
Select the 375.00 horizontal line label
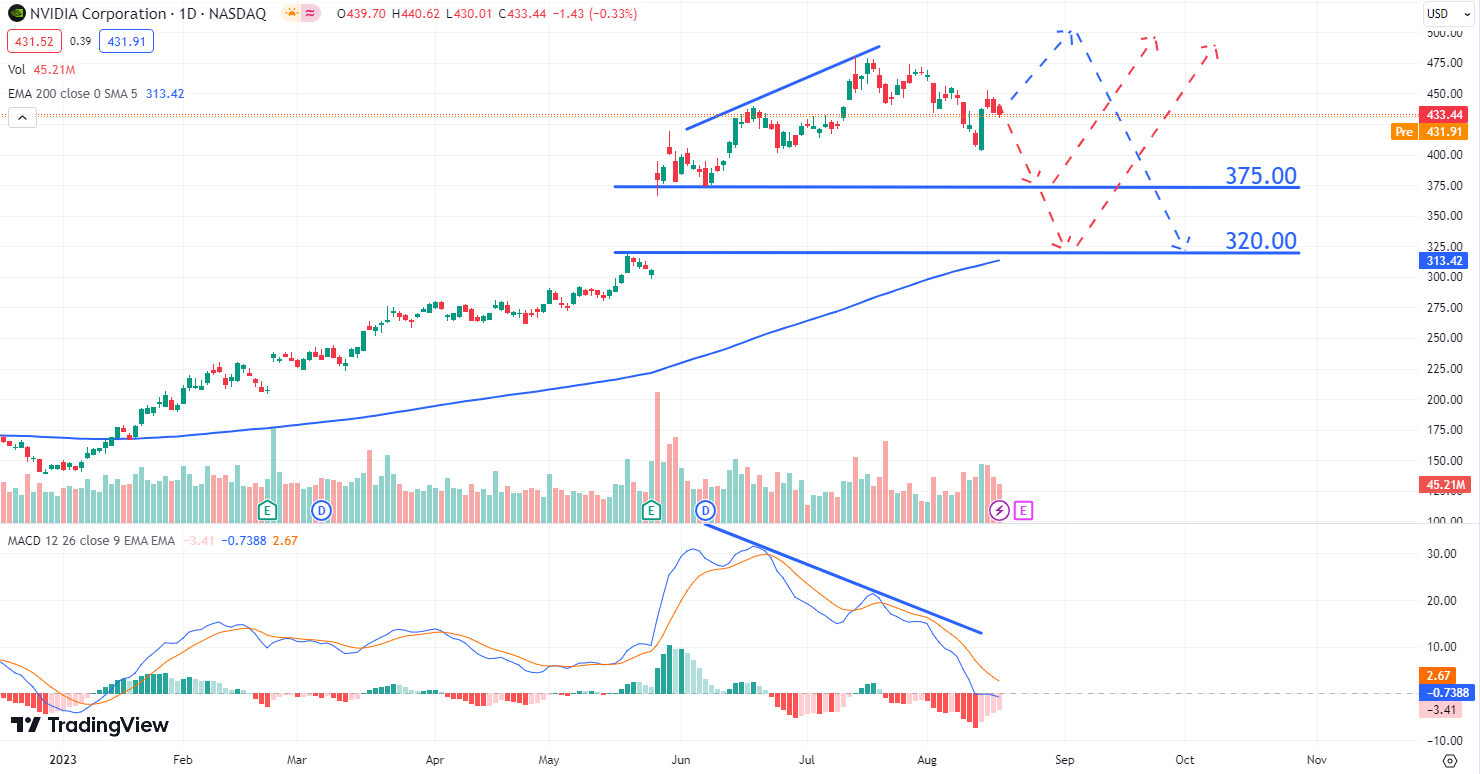coord(1261,176)
